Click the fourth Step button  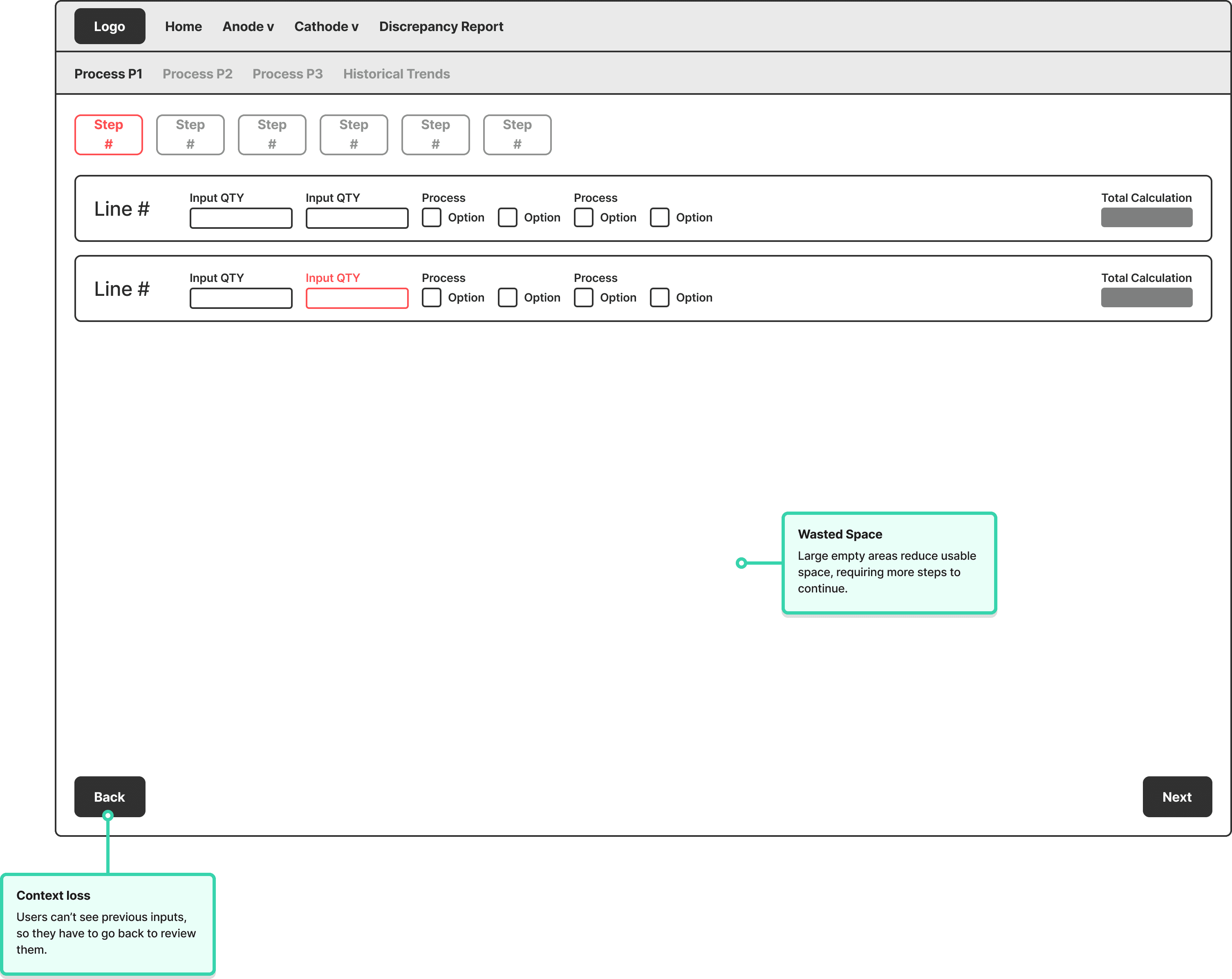click(x=354, y=135)
